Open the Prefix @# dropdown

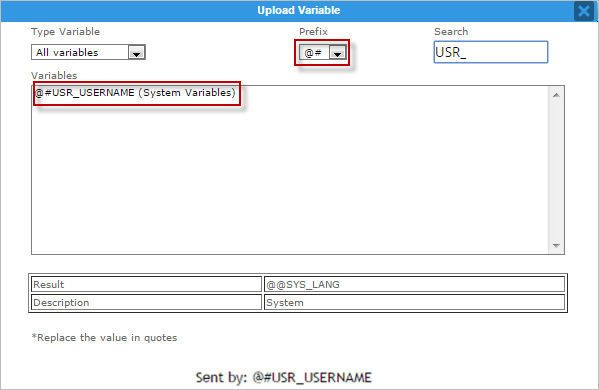[x=323, y=53]
